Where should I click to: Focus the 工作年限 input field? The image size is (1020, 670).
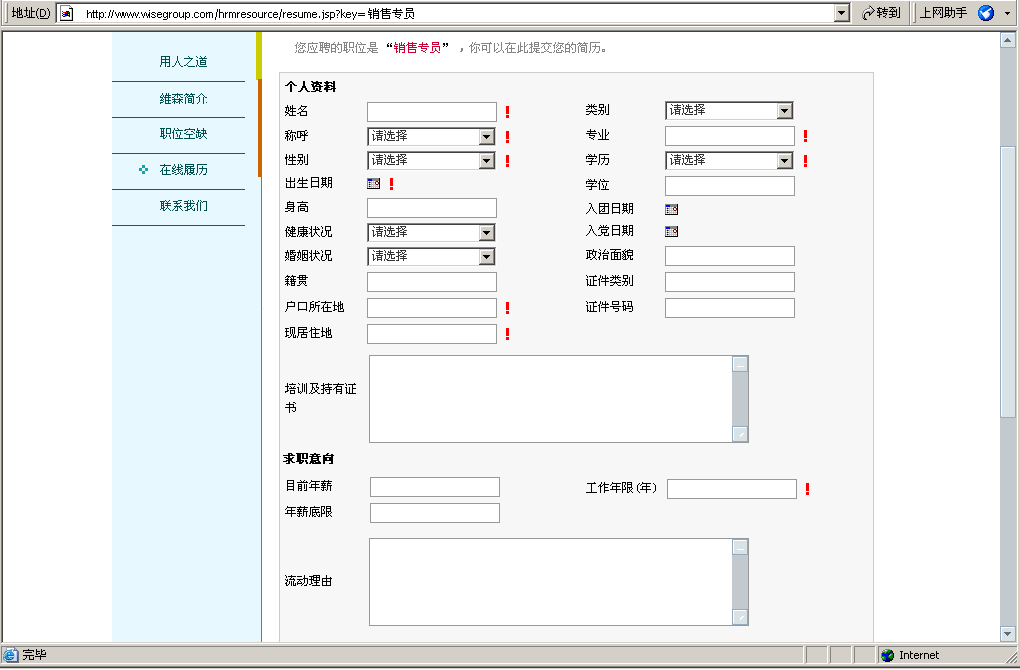click(732, 489)
